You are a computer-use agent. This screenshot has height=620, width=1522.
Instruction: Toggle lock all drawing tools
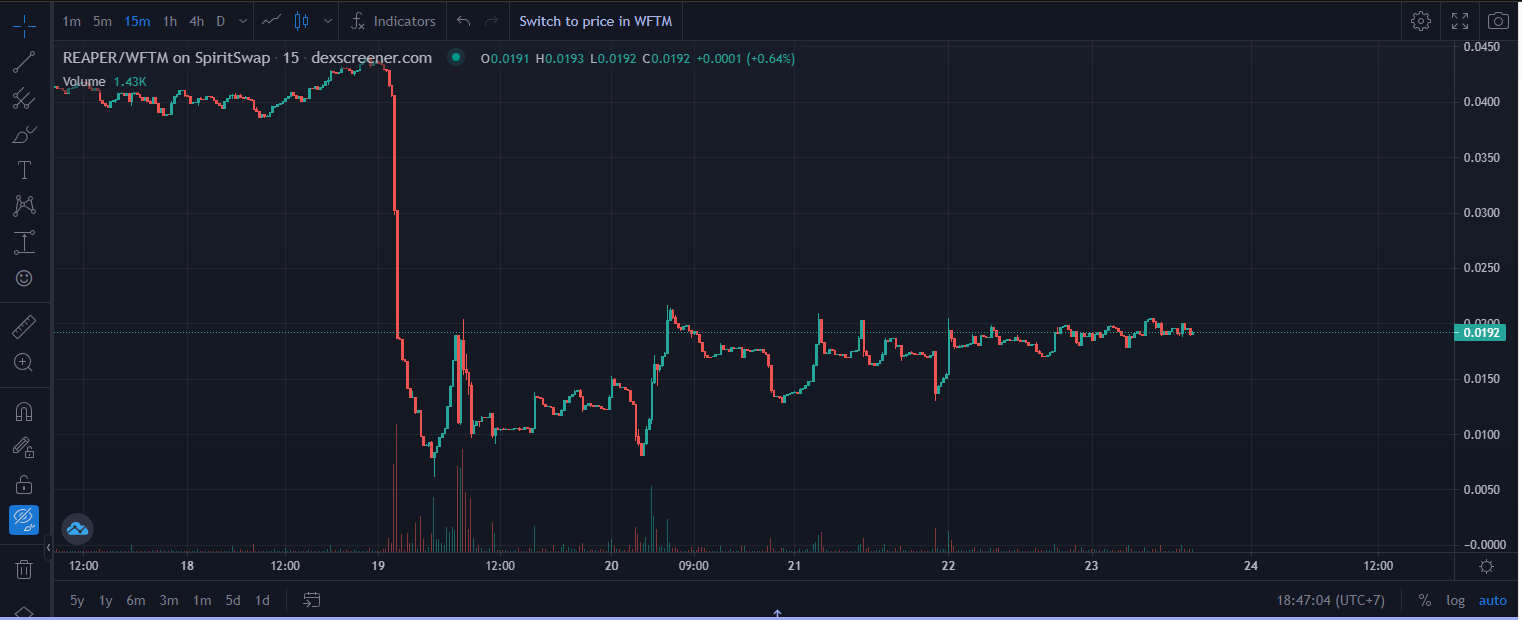point(24,484)
